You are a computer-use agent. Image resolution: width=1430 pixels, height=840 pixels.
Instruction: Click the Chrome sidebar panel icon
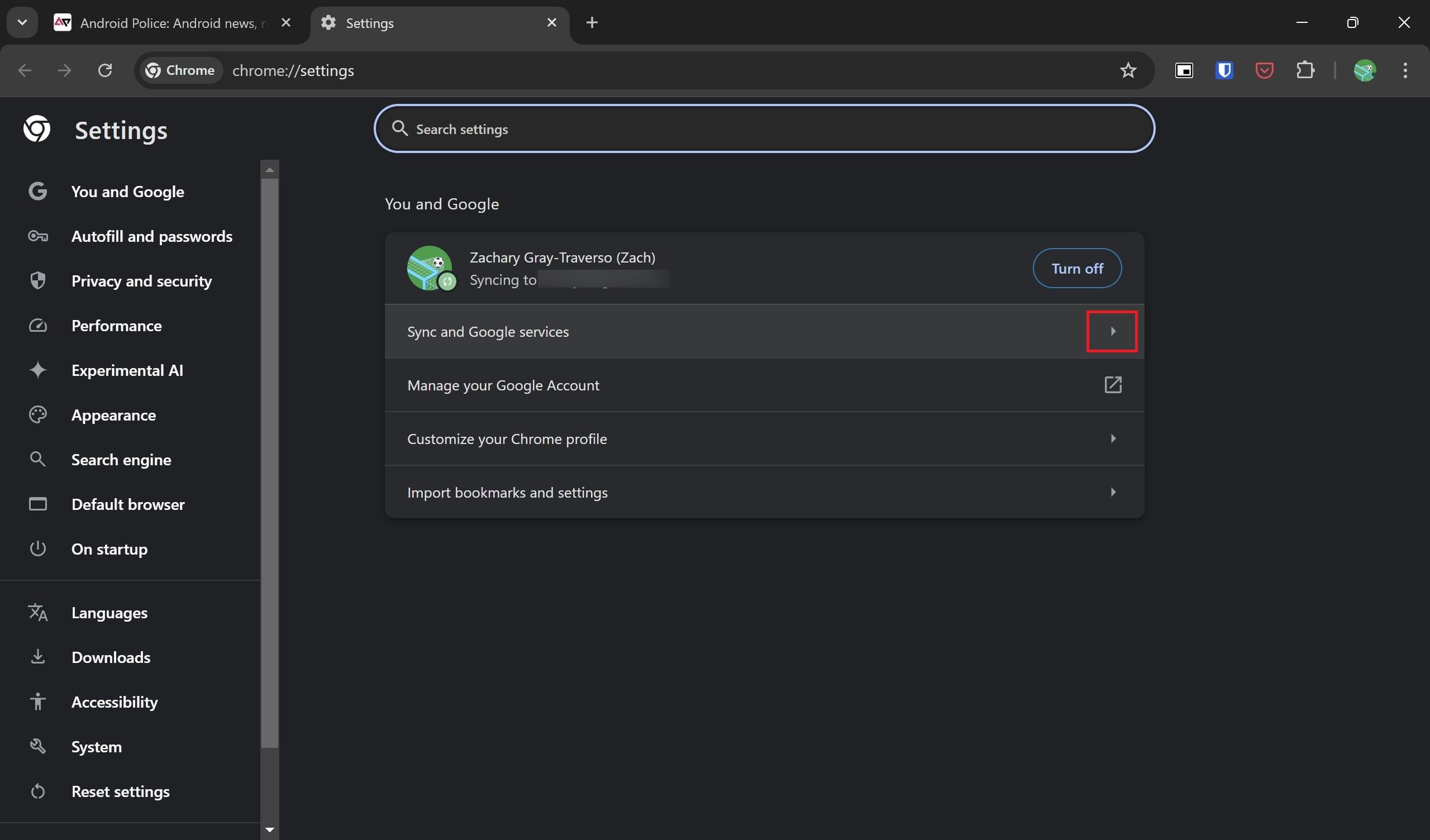(x=1184, y=70)
